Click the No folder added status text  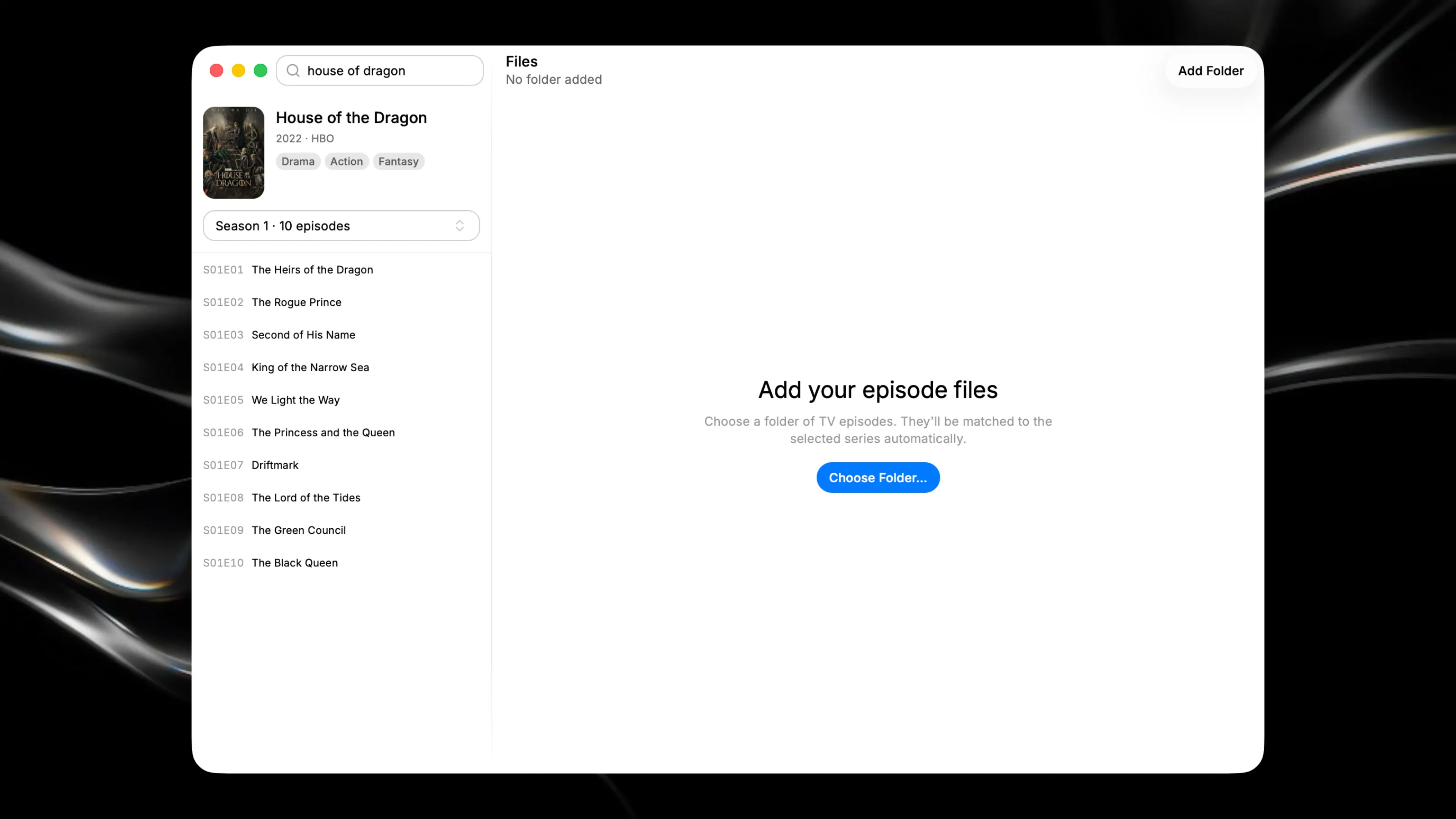tap(553, 80)
